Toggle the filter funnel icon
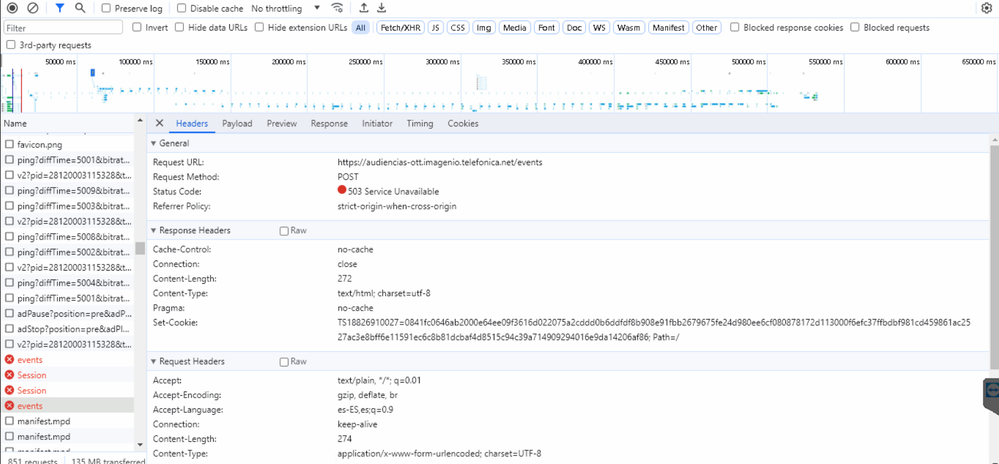The width and height of the screenshot is (999, 464). pyautogui.click(x=60, y=8)
